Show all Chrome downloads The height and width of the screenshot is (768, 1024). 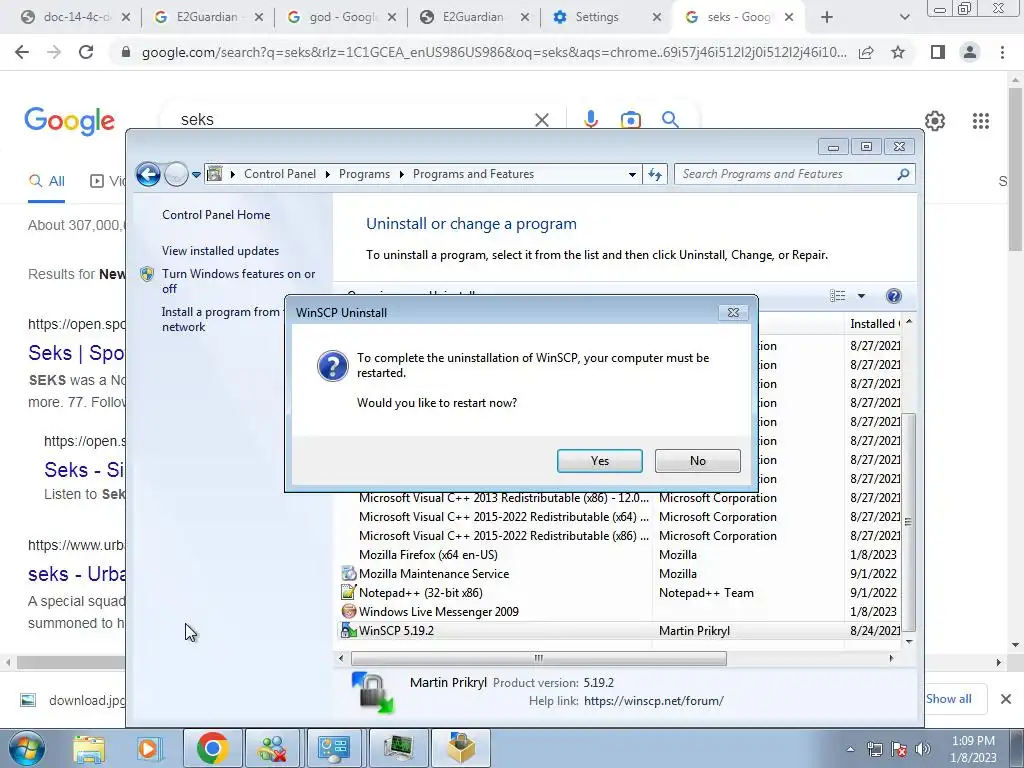point(948,699)
